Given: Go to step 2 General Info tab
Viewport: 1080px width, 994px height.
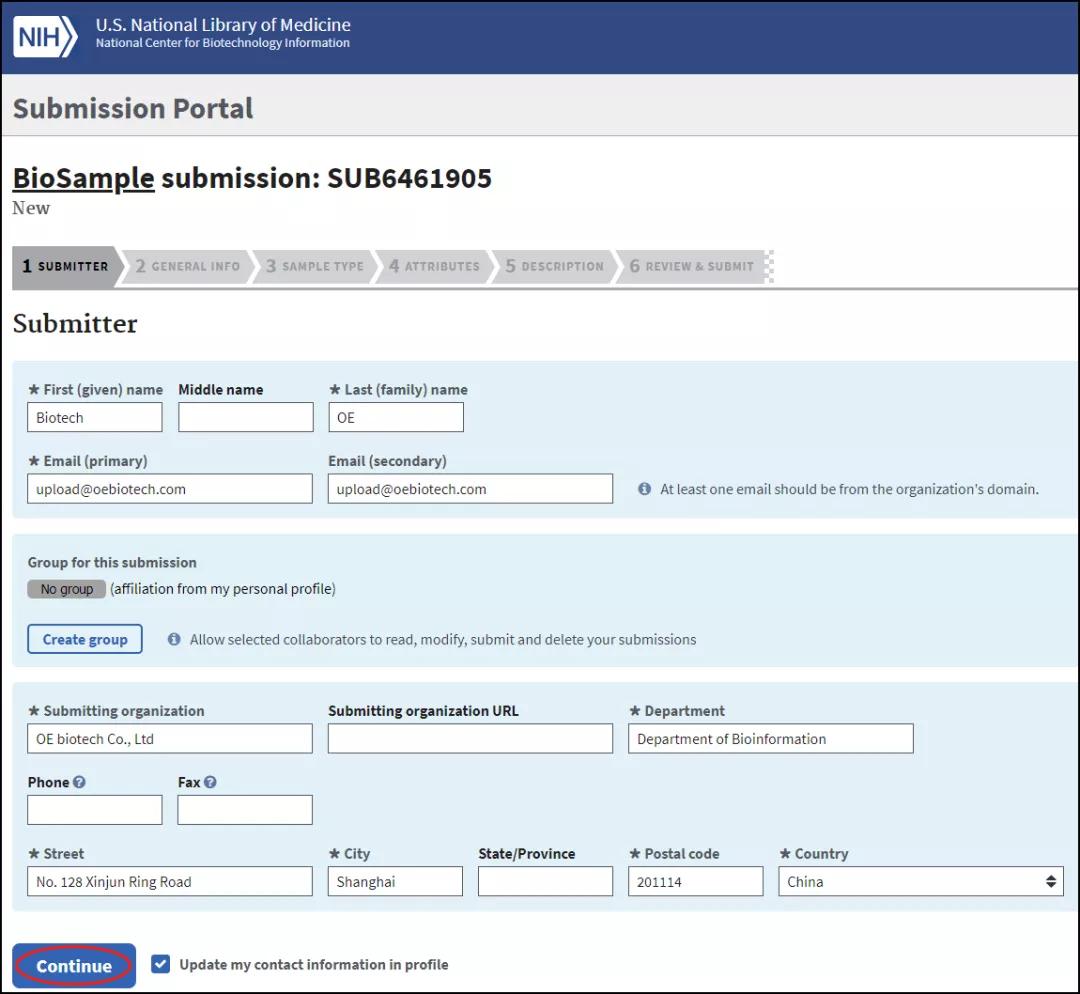Looking at the screenshot, I should [187, 266].
